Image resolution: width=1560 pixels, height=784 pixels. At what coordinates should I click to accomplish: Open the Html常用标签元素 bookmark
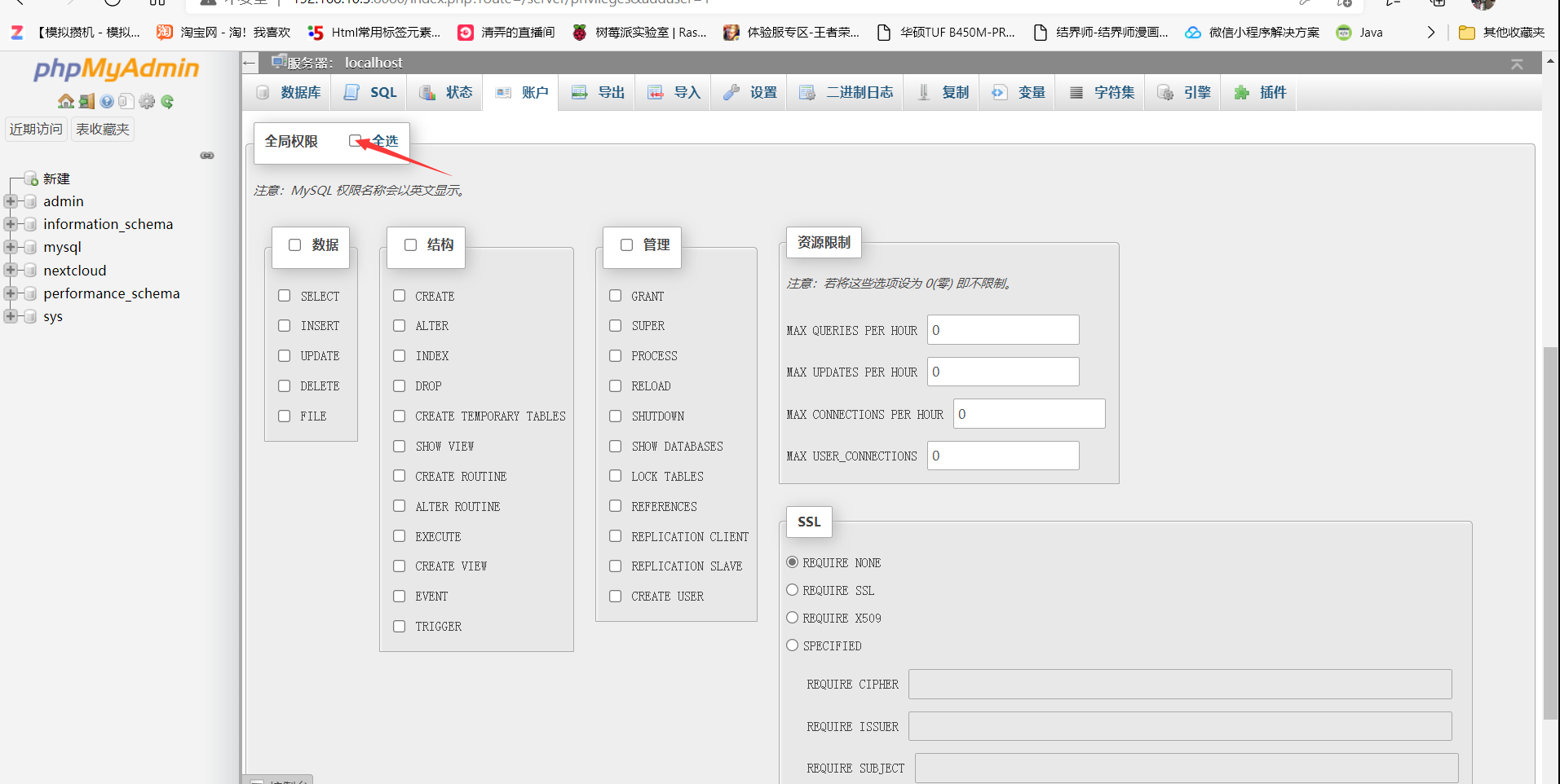click(x=374, y=33)
